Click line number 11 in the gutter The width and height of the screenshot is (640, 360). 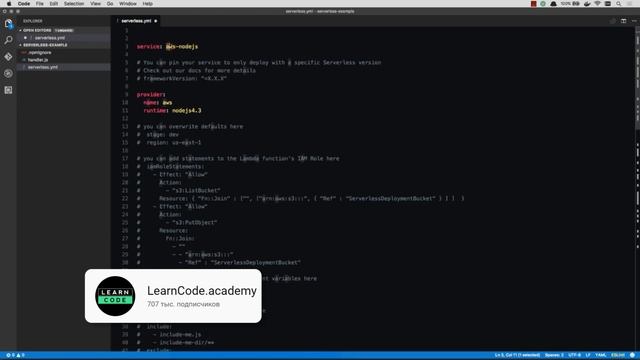coord(125,111)
